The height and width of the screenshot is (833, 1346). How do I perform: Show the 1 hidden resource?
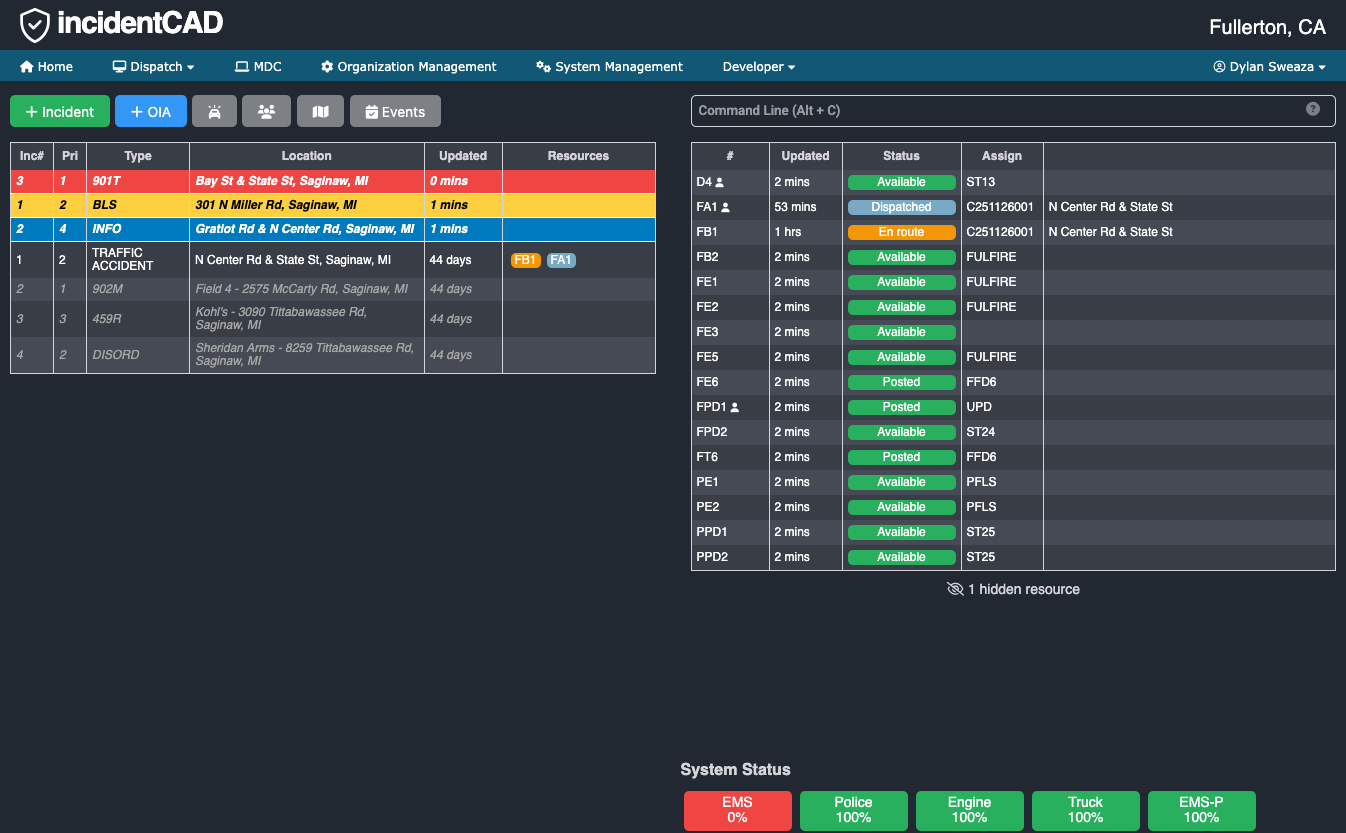click(x=1013, y=589)
